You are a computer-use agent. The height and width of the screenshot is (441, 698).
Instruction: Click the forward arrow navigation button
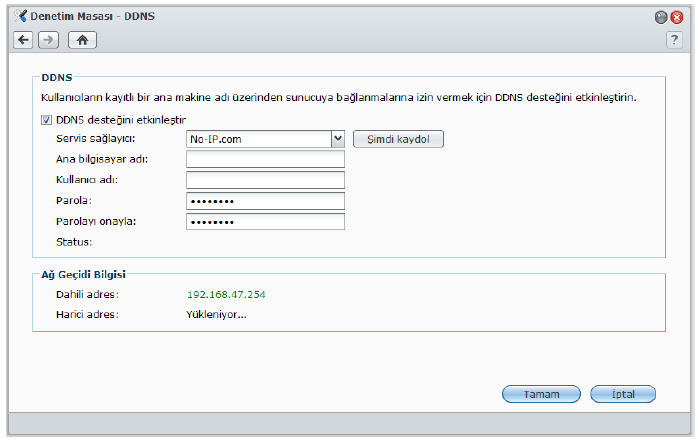click(49, 39)
